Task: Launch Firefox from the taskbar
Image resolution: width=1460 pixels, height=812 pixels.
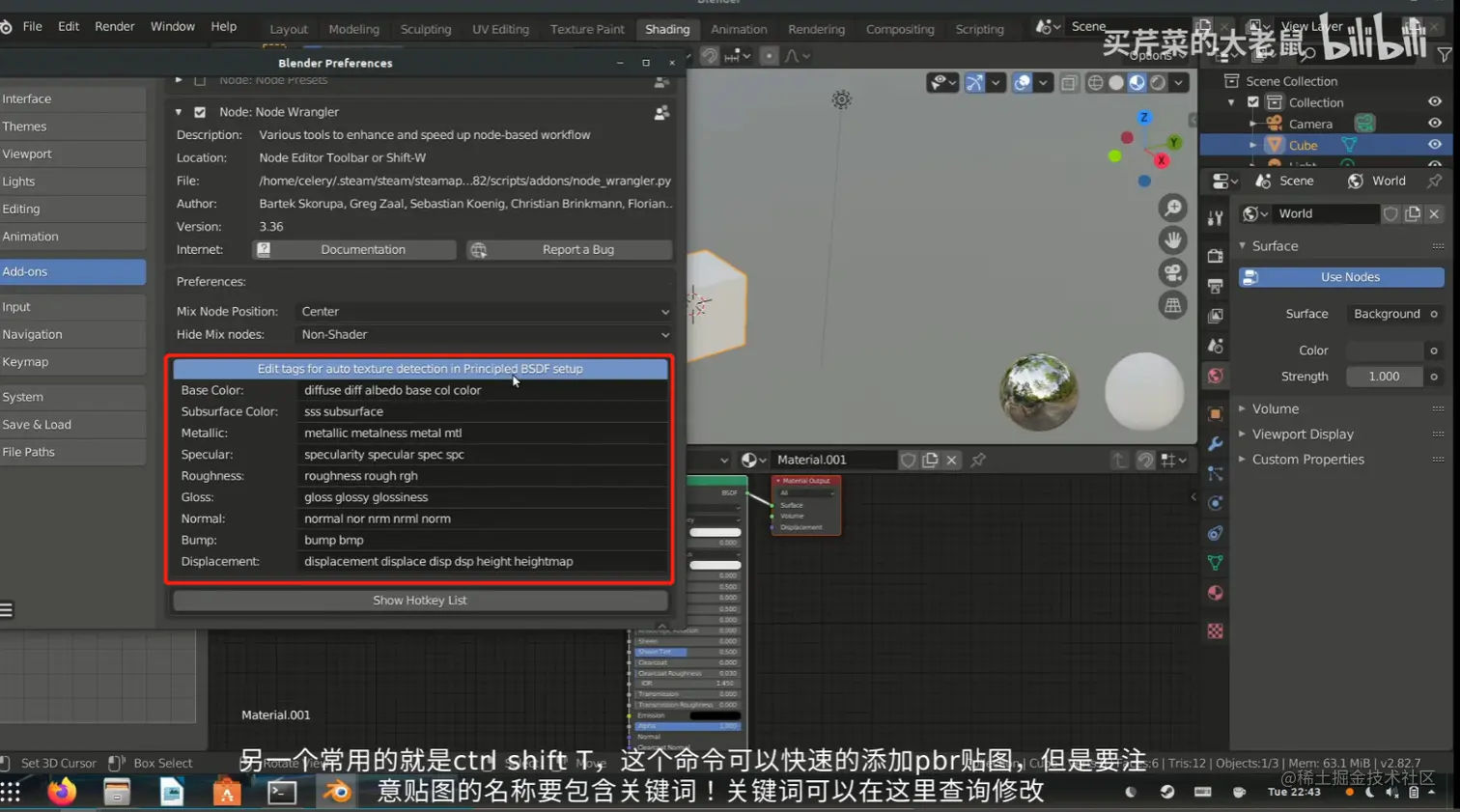Action: tap(62, 792)
